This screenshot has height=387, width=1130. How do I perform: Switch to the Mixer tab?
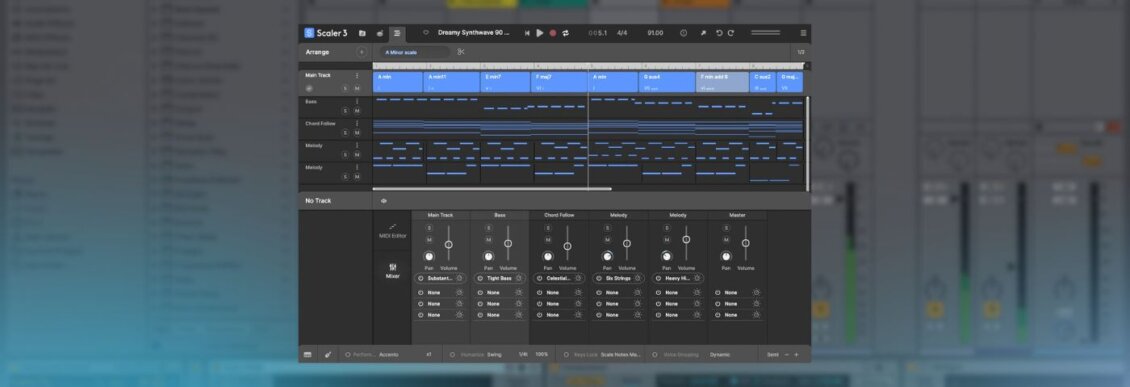pyautogui.click(x=393, y=270)
